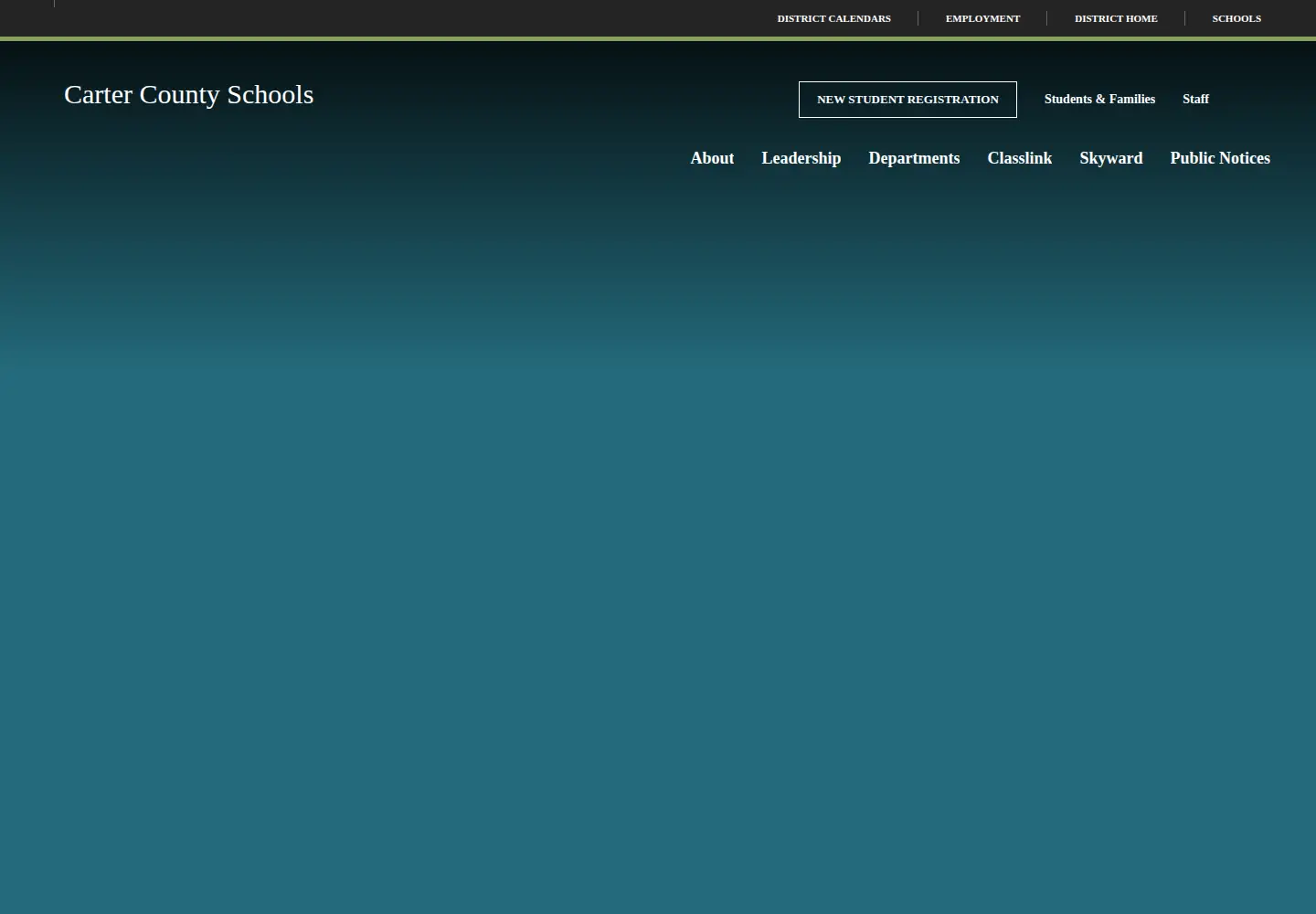Open the Schools menu in the top bar
Viewport: 1316px width, 914px height.
tap(1236, 18)
